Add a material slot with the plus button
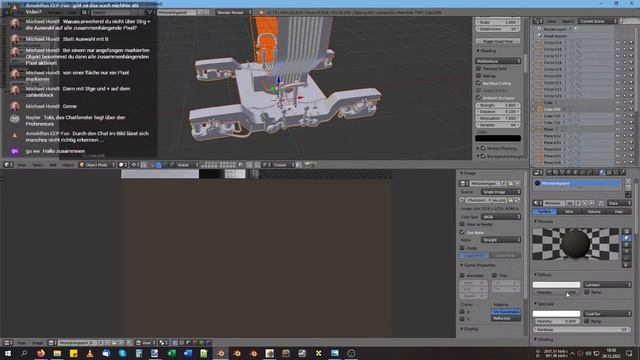This screenshot has height=360, width=640. point(628,182)
